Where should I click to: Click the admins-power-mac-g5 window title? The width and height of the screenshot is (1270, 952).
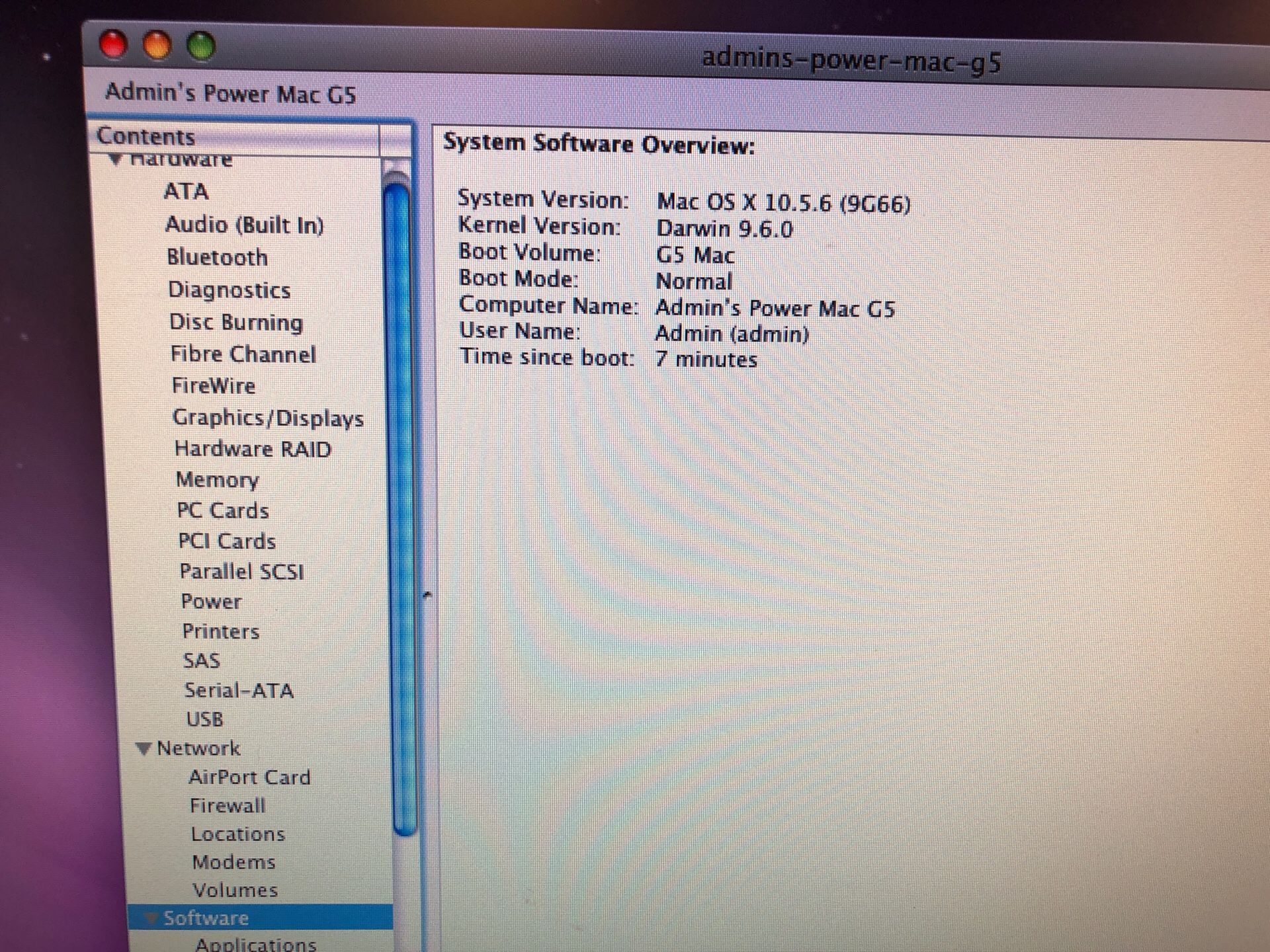point(852,61)
